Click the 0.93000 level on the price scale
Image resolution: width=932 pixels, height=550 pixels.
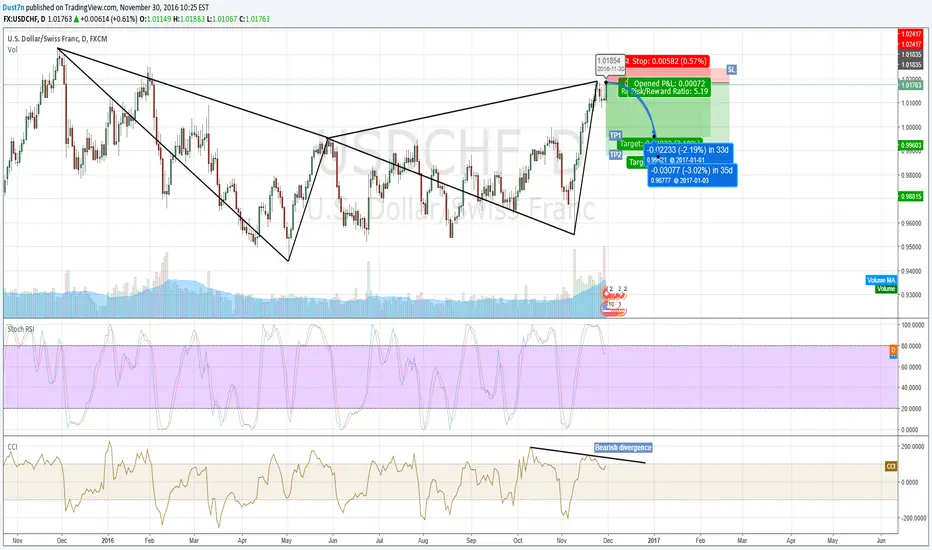click(911, 296)
